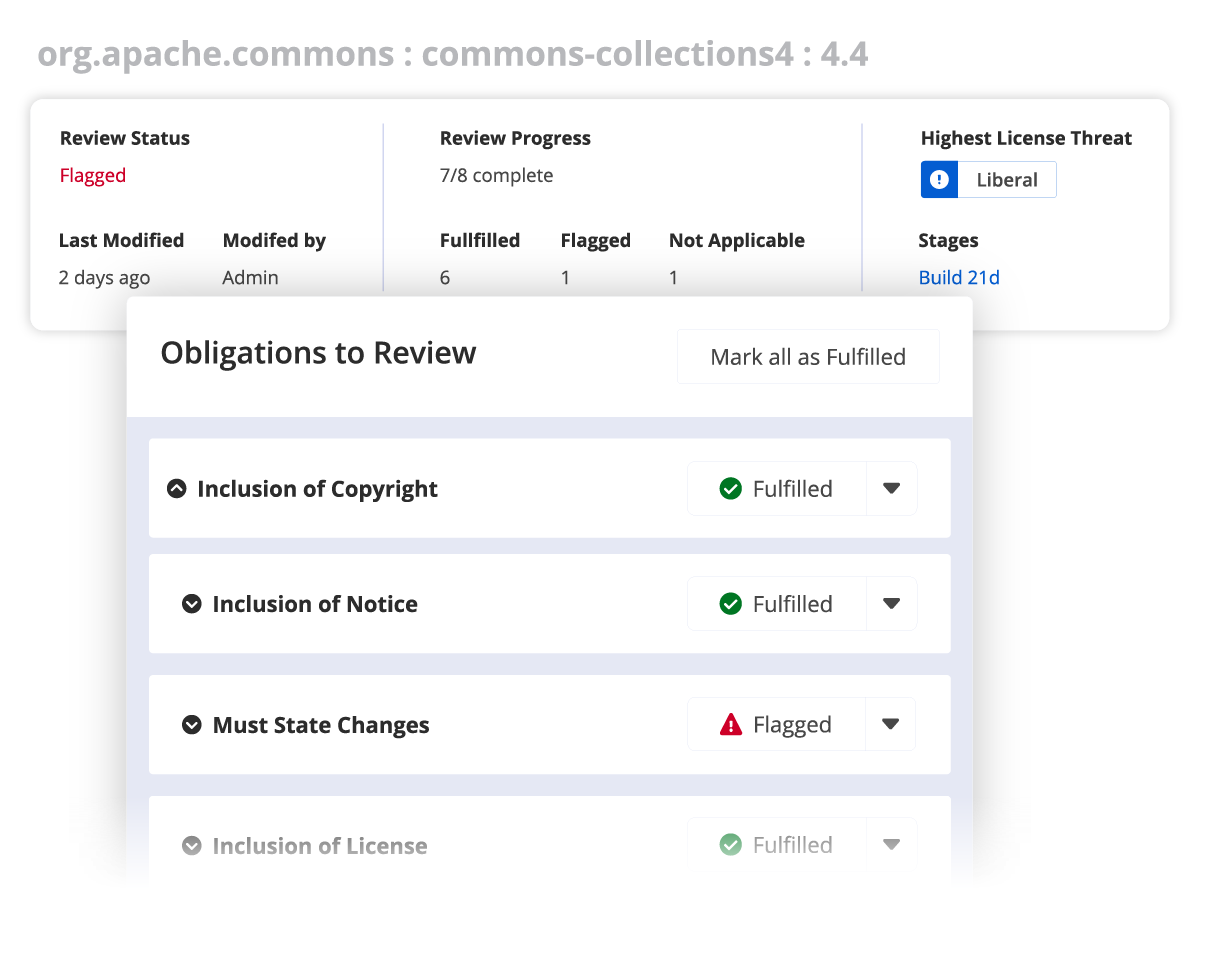Click Fulfilled status of Inclusion of Notice
Screen dimensions: 1205x967
(x=776, y=604)
